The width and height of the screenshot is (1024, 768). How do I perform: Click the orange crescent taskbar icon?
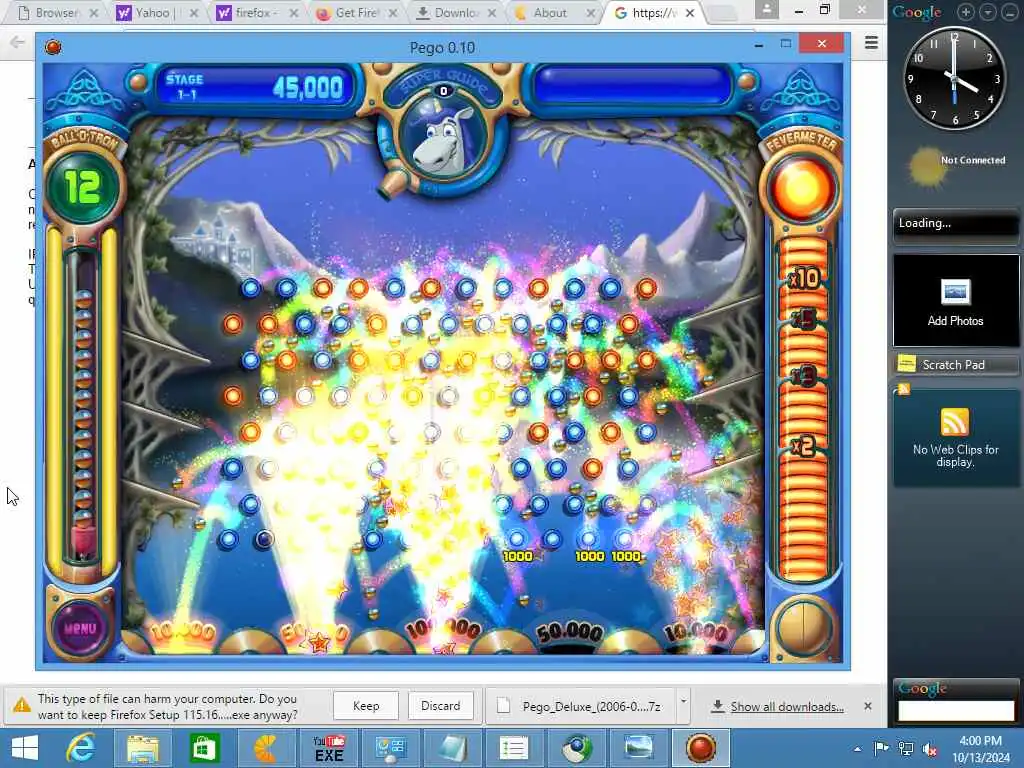pyautogui.click(x=266, y=748)
